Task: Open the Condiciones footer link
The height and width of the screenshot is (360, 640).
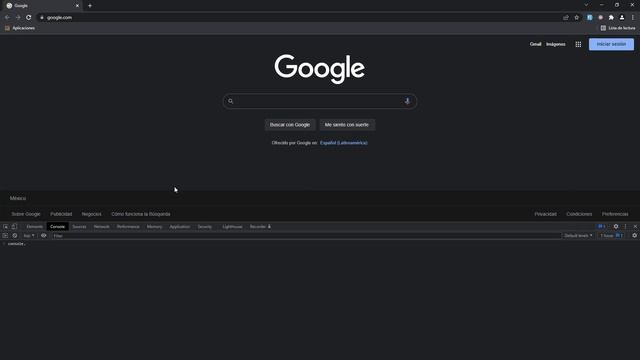Action: click(579, 214)
